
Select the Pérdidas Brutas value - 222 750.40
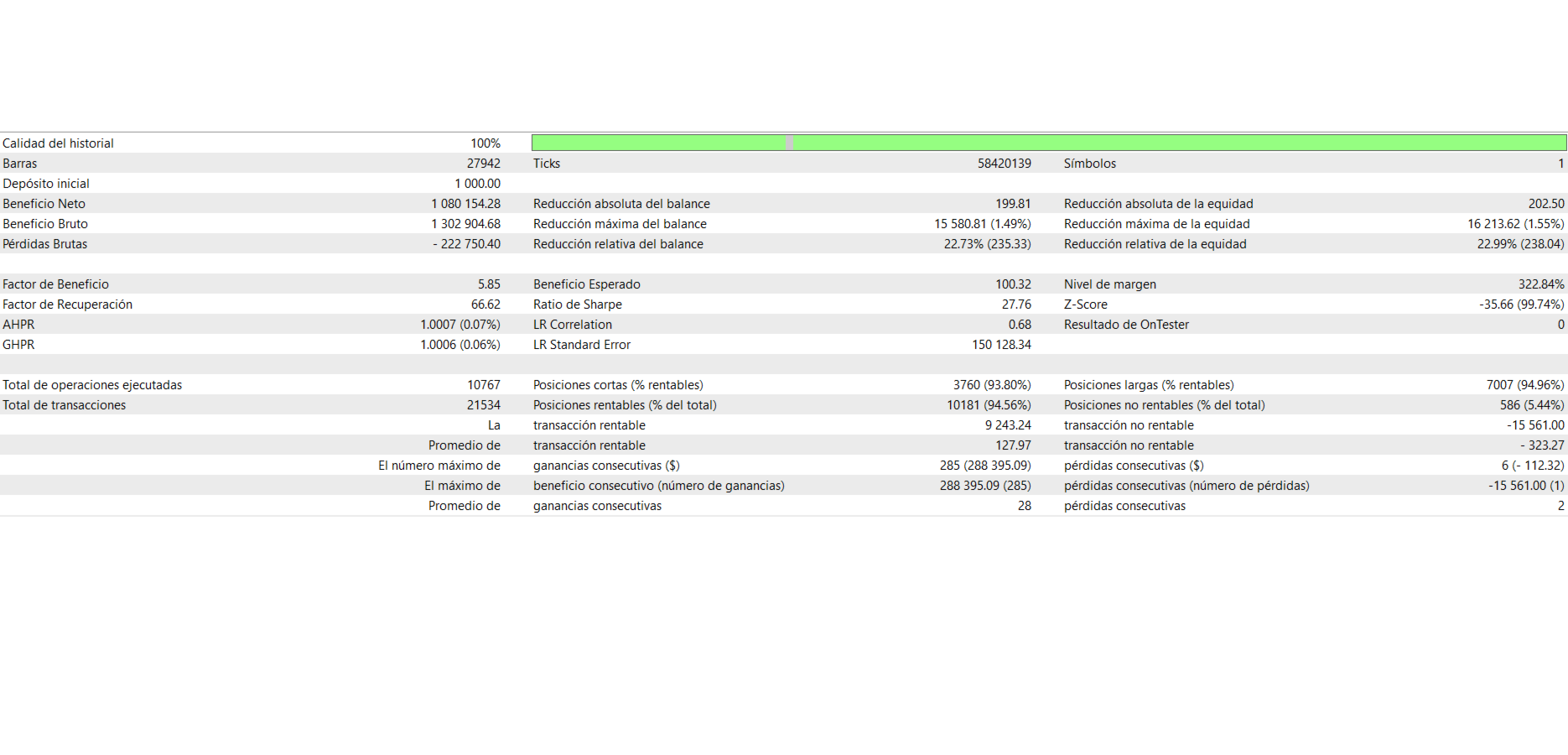pos(467,244)
